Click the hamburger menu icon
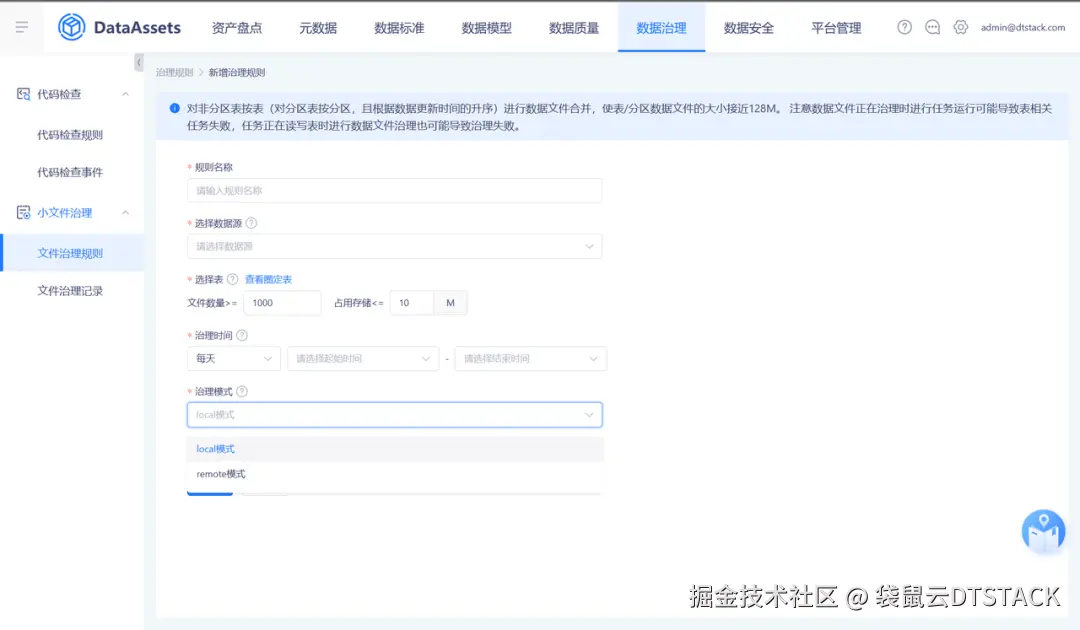 pos(21,28)
